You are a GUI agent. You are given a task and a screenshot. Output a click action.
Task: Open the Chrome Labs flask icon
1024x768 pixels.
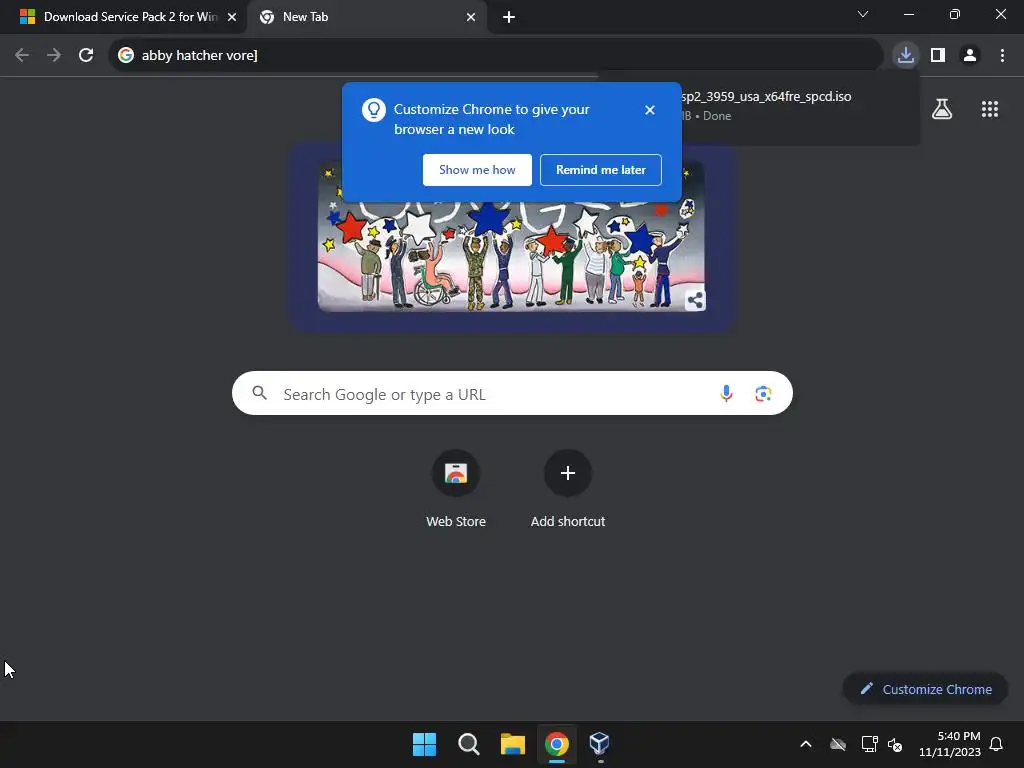[942, 109]
